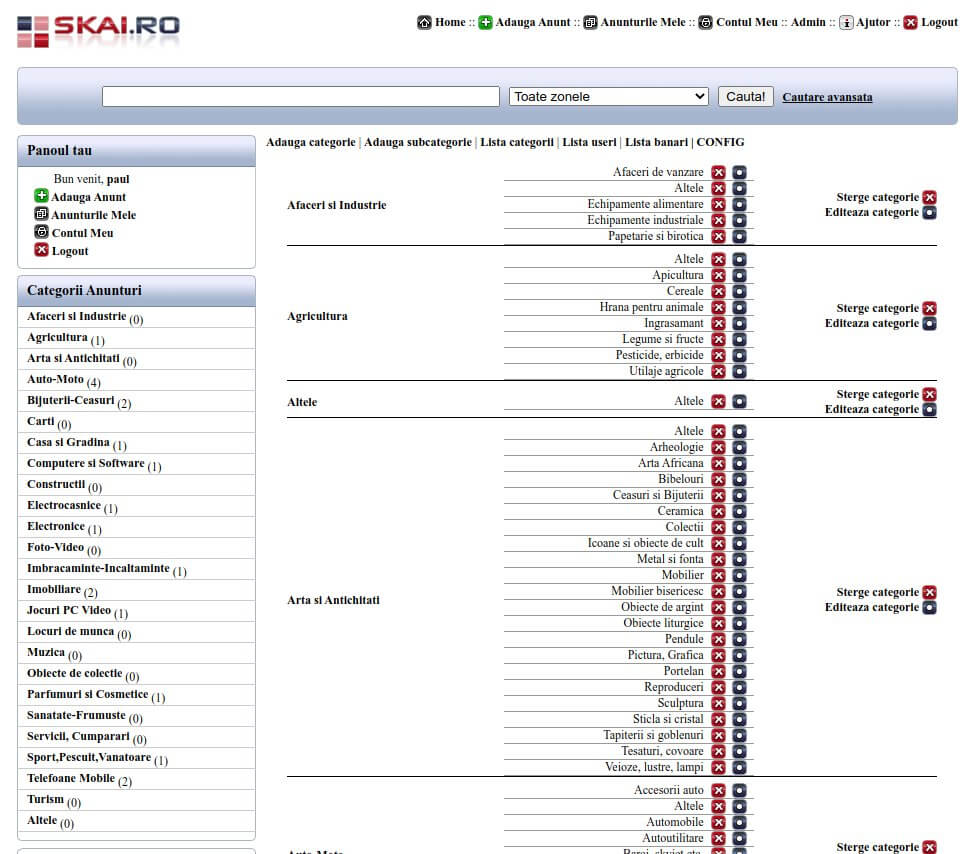Image resolution: width=979 pixels, height=854 pixels.
Task: Edit the Afaceri de vanzare subcategory
Action: point(739,172)
